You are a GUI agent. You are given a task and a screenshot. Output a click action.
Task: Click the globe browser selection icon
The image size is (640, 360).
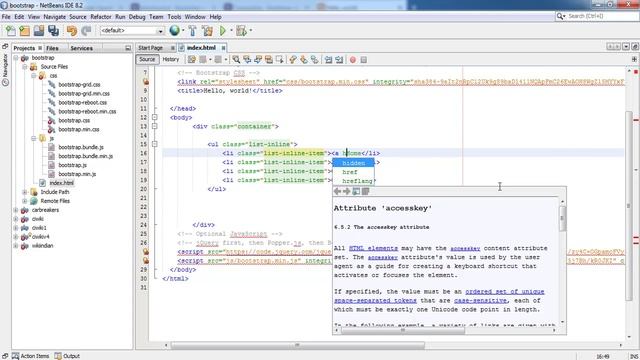tap(174, 30)
